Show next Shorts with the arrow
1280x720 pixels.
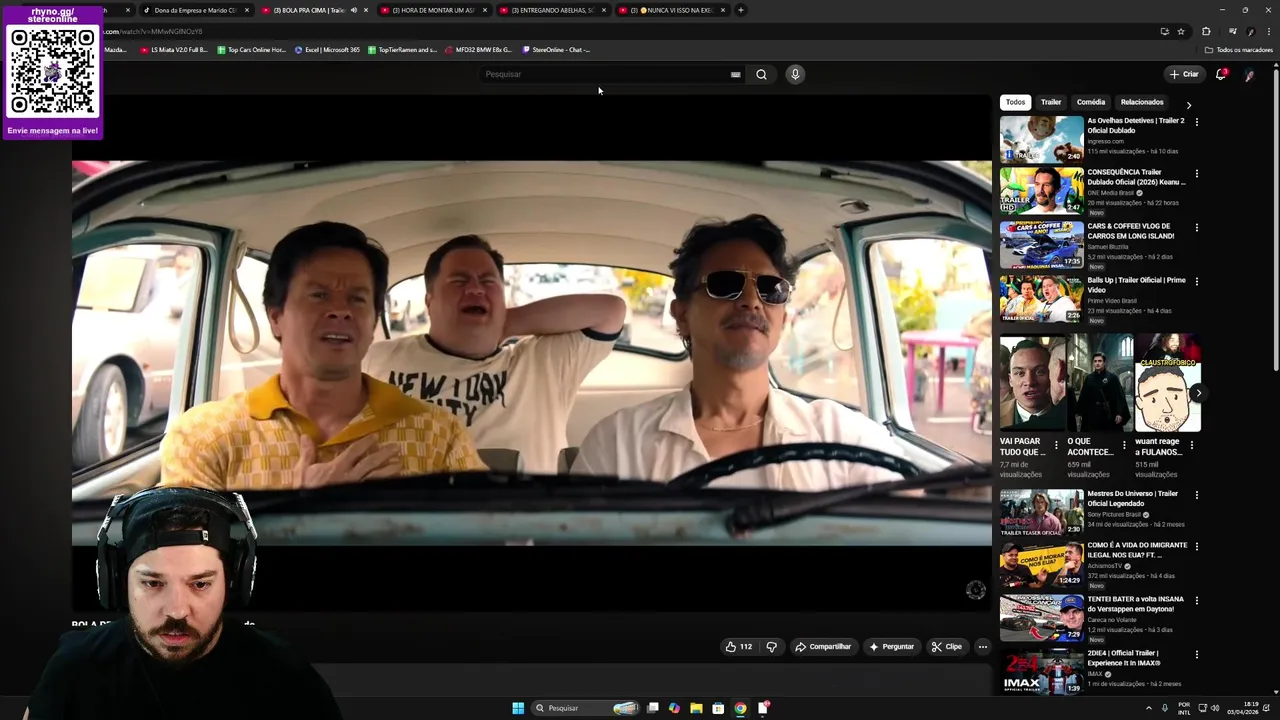click(x=1198, y=393)
